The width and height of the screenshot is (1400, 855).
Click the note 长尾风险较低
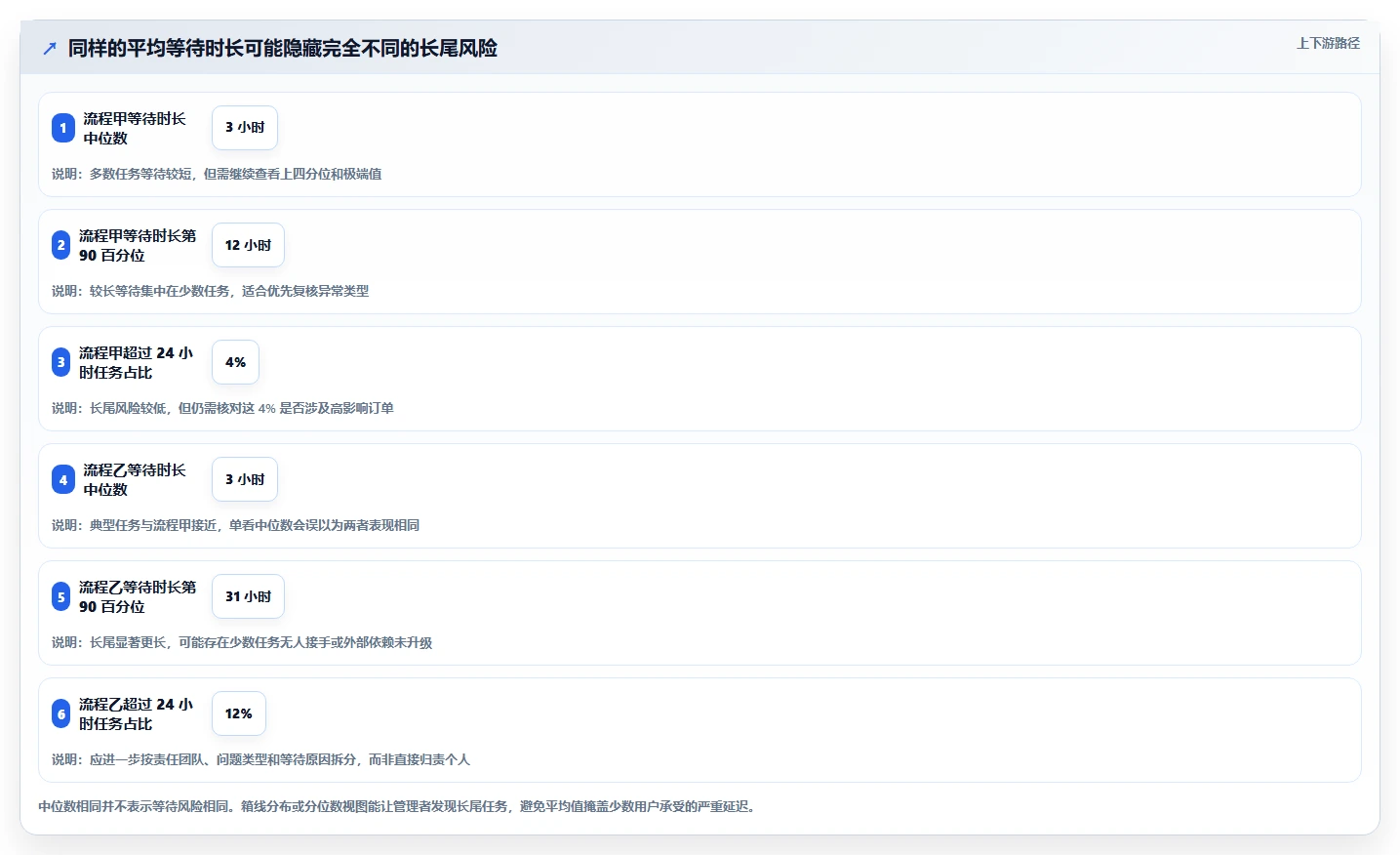coord(222,408)
